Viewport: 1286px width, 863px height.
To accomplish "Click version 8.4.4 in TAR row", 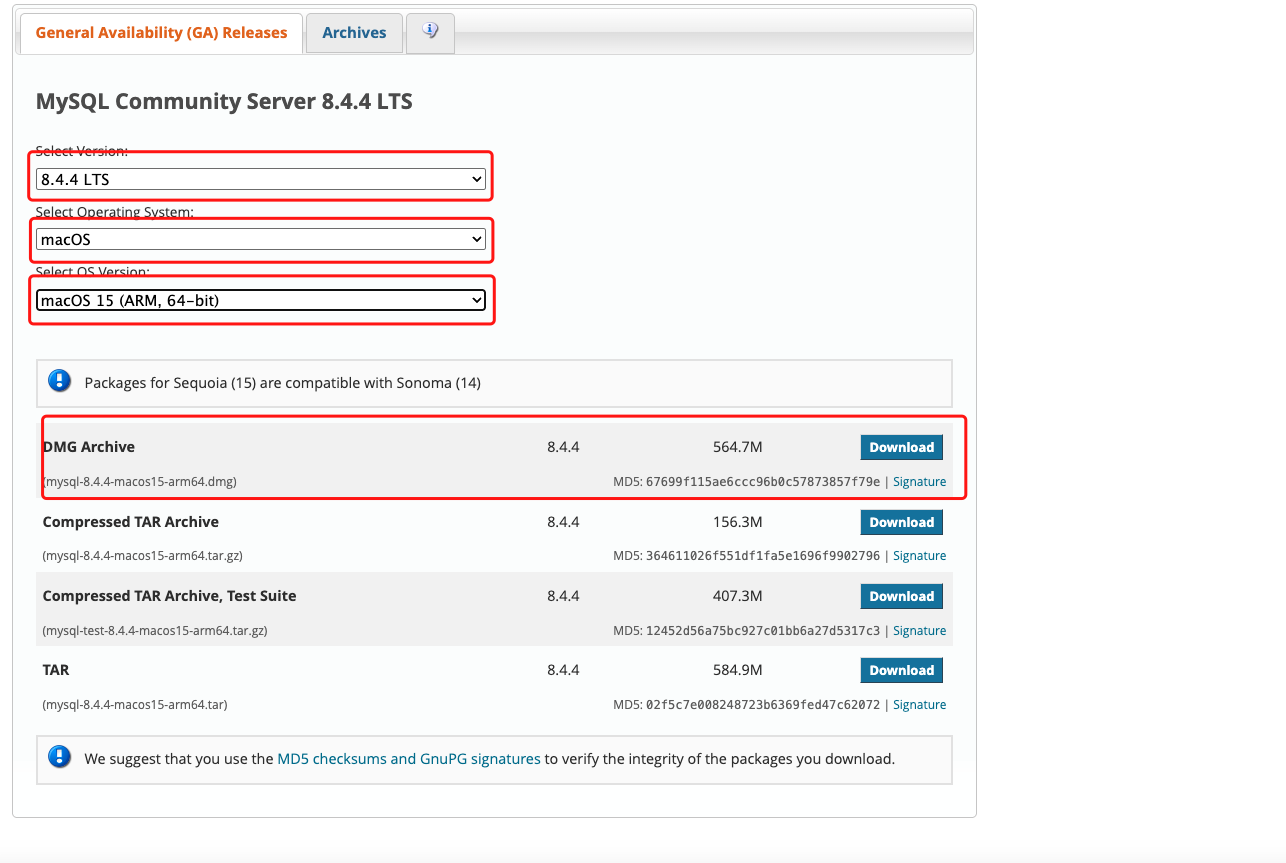I will click(563, 670).
